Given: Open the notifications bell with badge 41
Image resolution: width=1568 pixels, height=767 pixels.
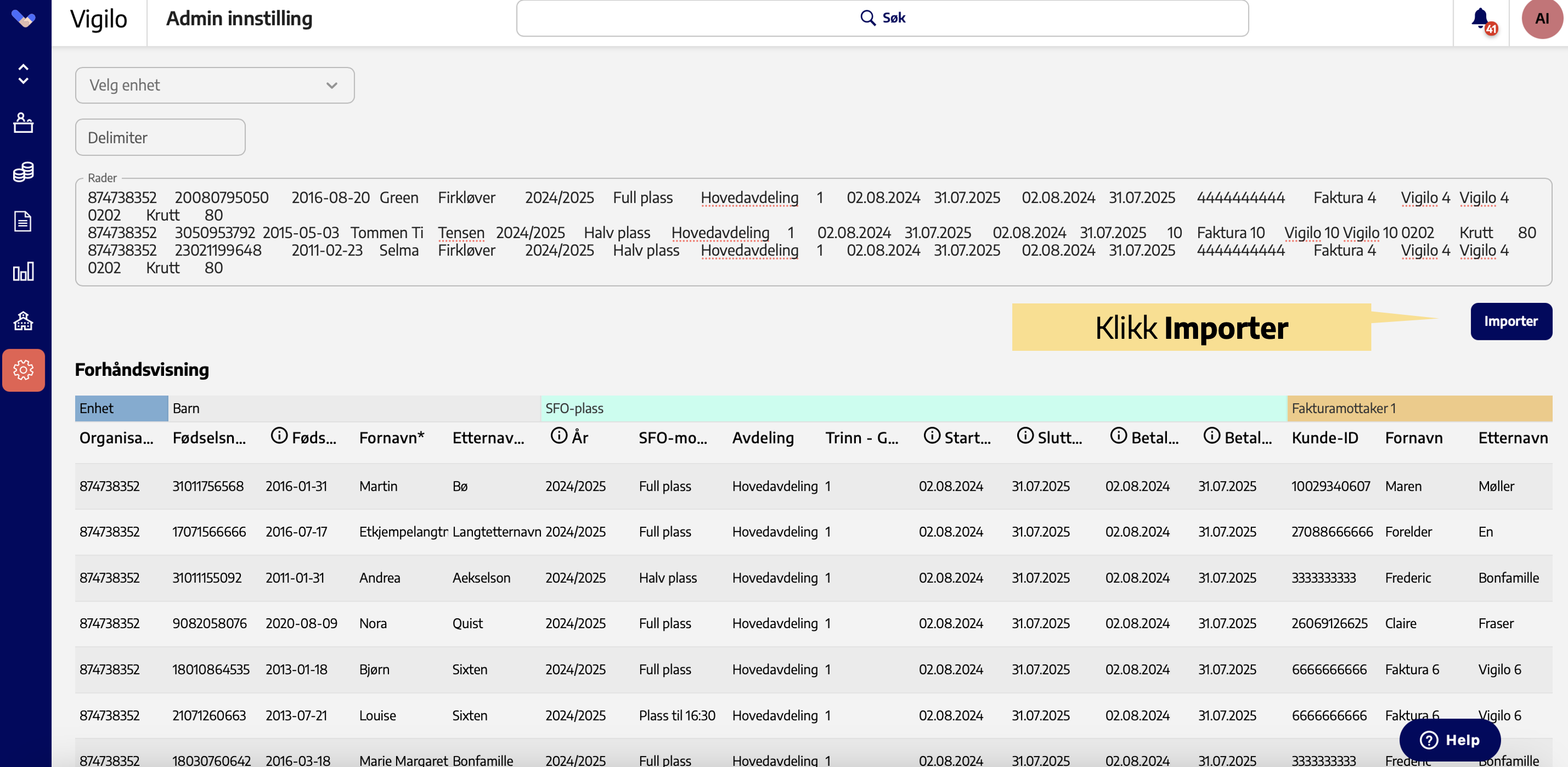Looking at the screenshot, I should pos(1480,20).
